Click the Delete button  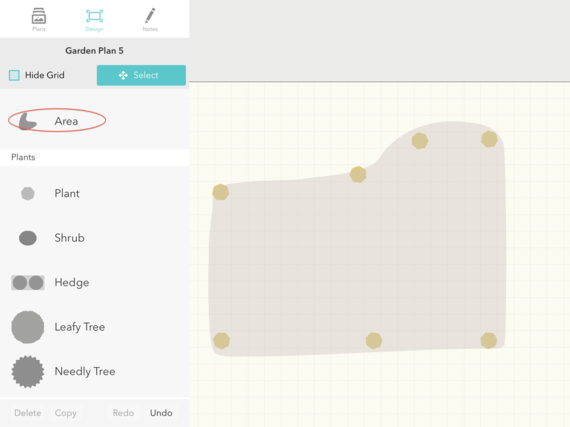click(x=28, y=413)
